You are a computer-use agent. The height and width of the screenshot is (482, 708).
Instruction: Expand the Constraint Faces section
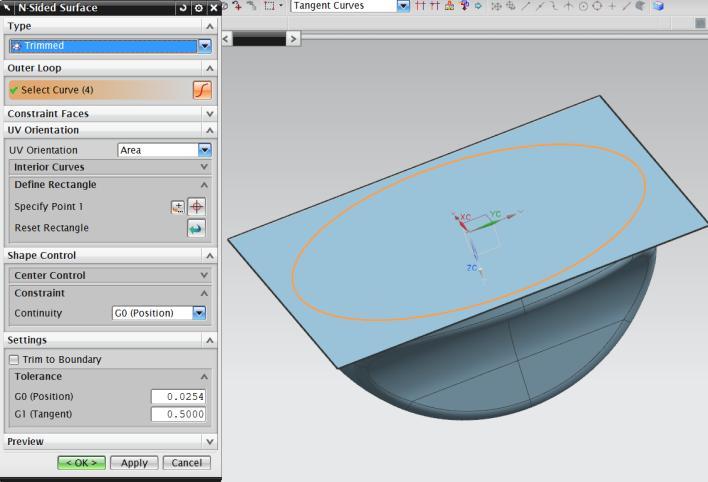click(210, 114)
